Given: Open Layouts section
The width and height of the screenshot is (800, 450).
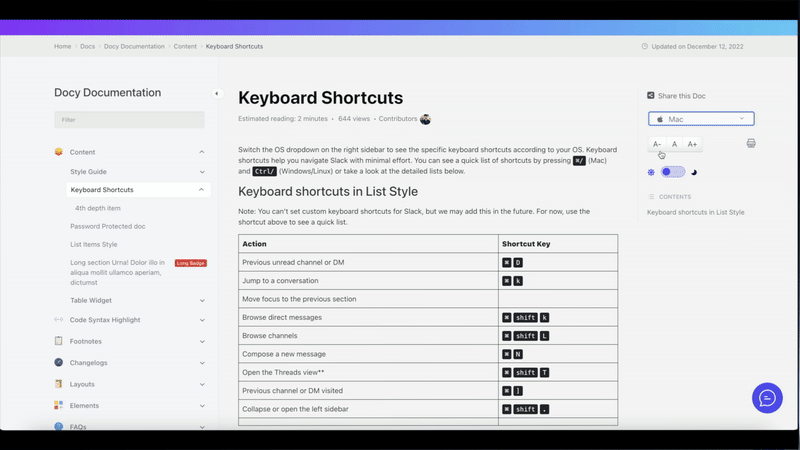Looking at the screenshot, I should [82, 384].
